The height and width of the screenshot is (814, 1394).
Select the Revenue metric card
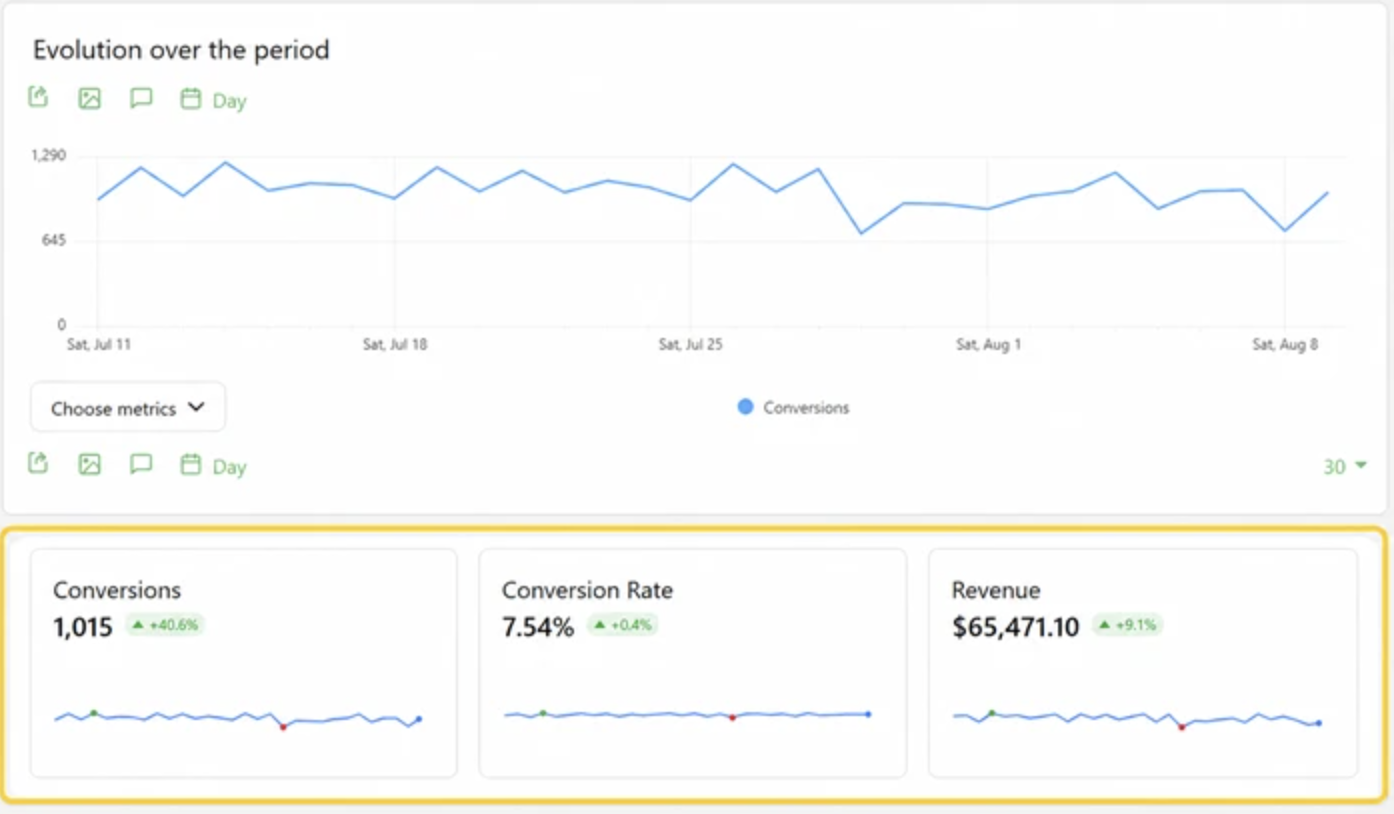(x=1143, y=662)
